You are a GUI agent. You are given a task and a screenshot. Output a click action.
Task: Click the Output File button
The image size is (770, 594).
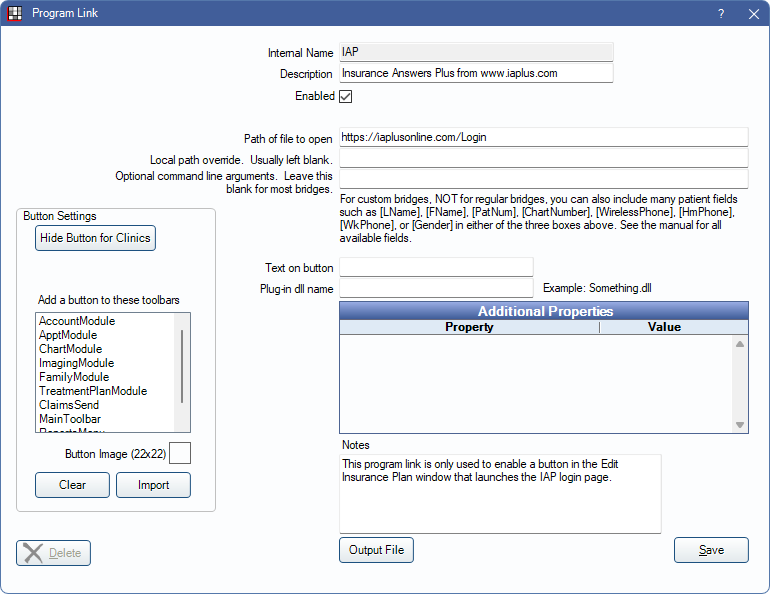pyautogui.click(x=376, y=550)
